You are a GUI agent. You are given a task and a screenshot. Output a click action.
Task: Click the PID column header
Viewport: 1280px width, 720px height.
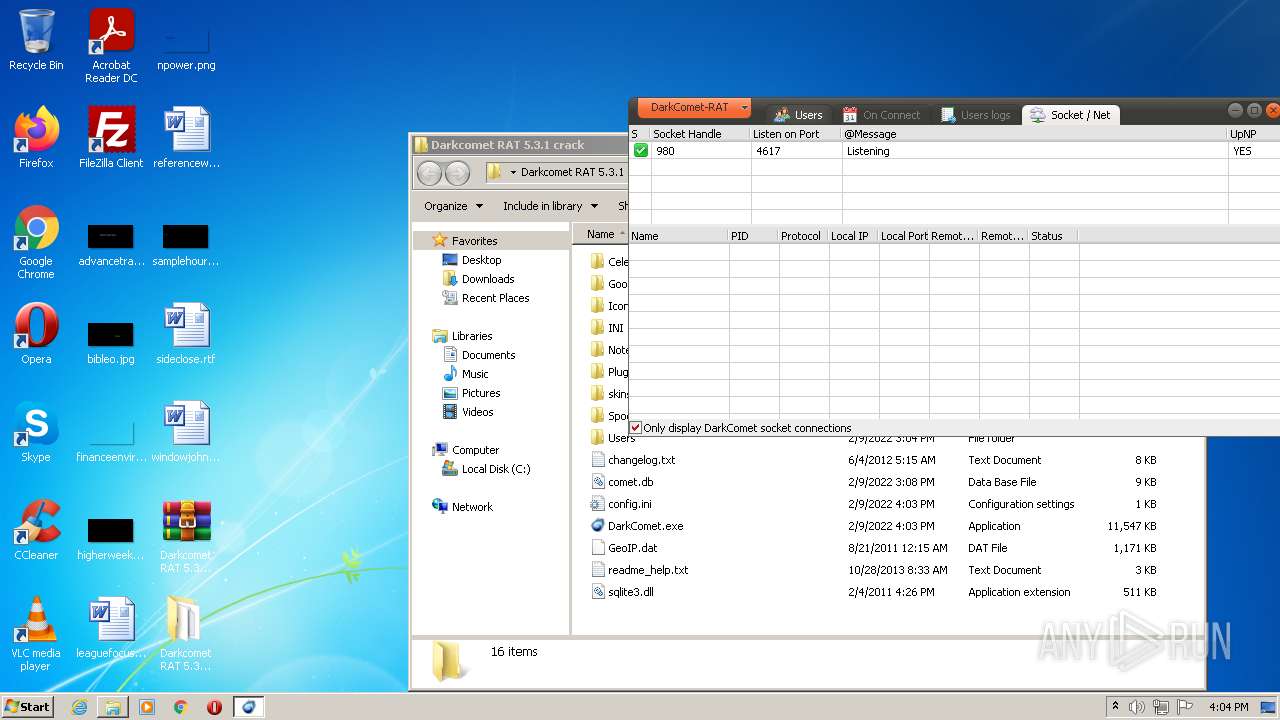point(753,236)
